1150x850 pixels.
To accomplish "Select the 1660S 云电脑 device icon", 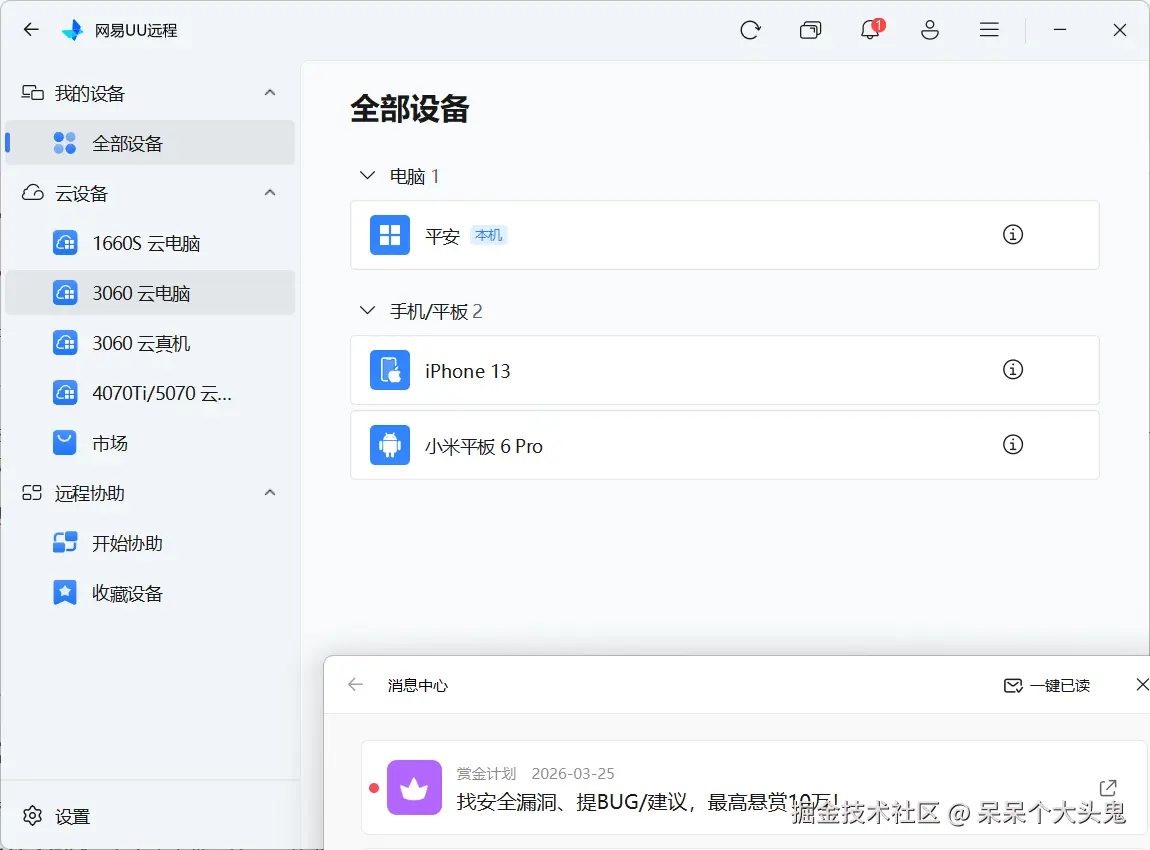I will pos(64,242).
